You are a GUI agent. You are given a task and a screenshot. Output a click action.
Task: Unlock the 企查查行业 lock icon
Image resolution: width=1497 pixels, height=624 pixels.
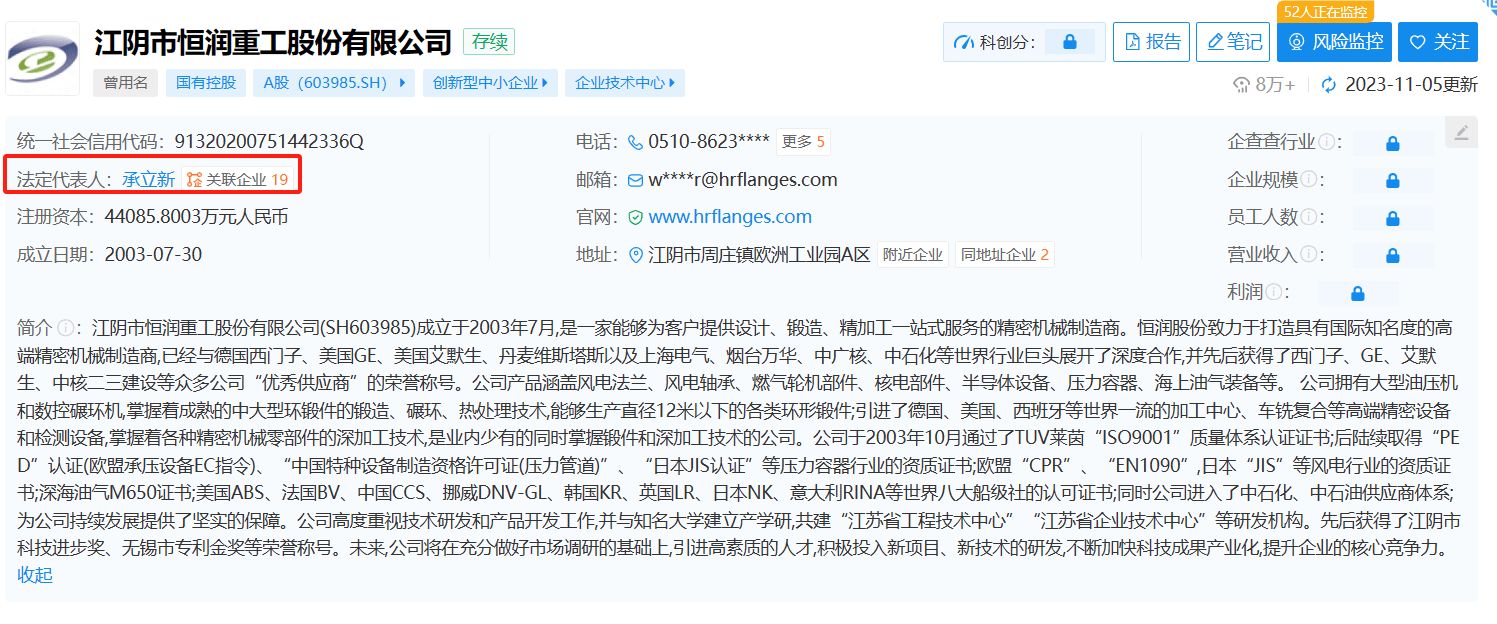pyautogui.click(x=1392, y=143)
